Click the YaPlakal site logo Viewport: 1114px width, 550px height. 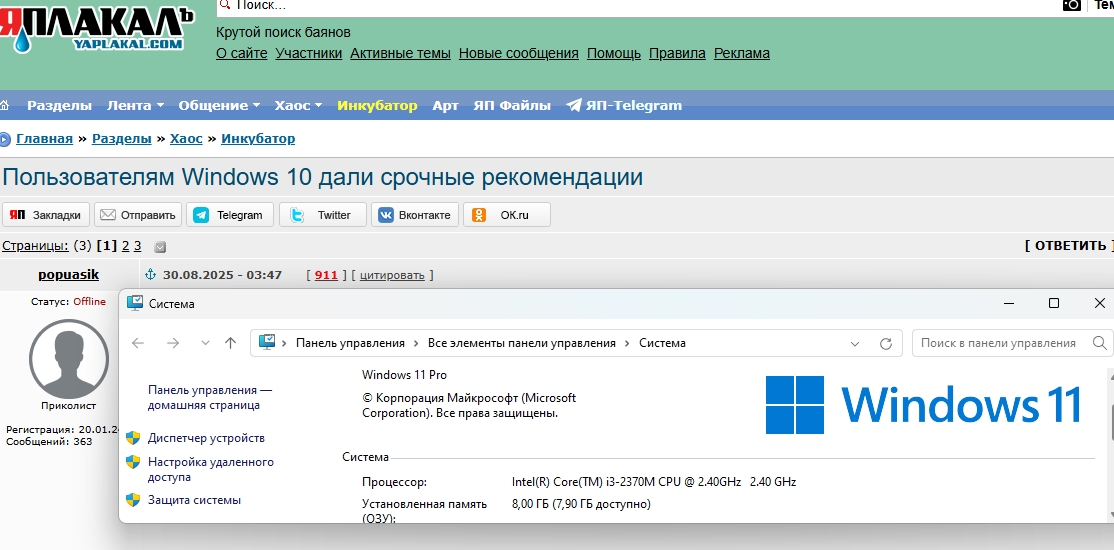coord(96,28)
